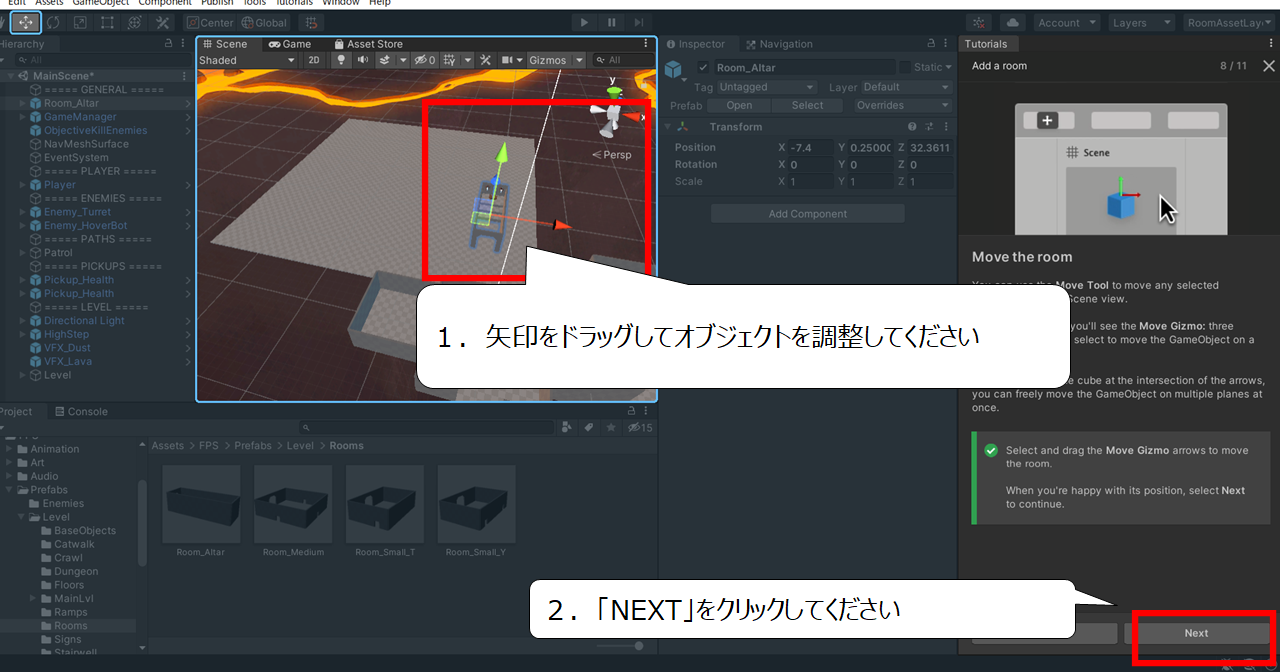Open the RoomAssetLayout layout dropdown
This screenshot has width=1280, height=672.
pos(1231,22)
